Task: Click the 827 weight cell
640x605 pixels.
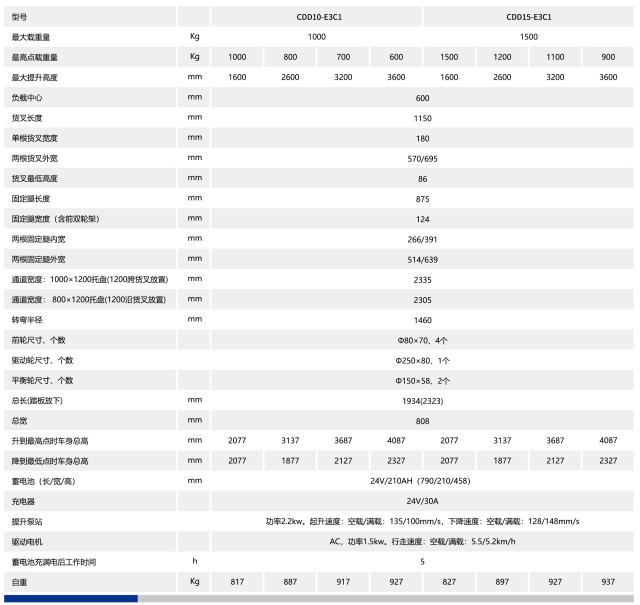Action: [x=449, y=582]
